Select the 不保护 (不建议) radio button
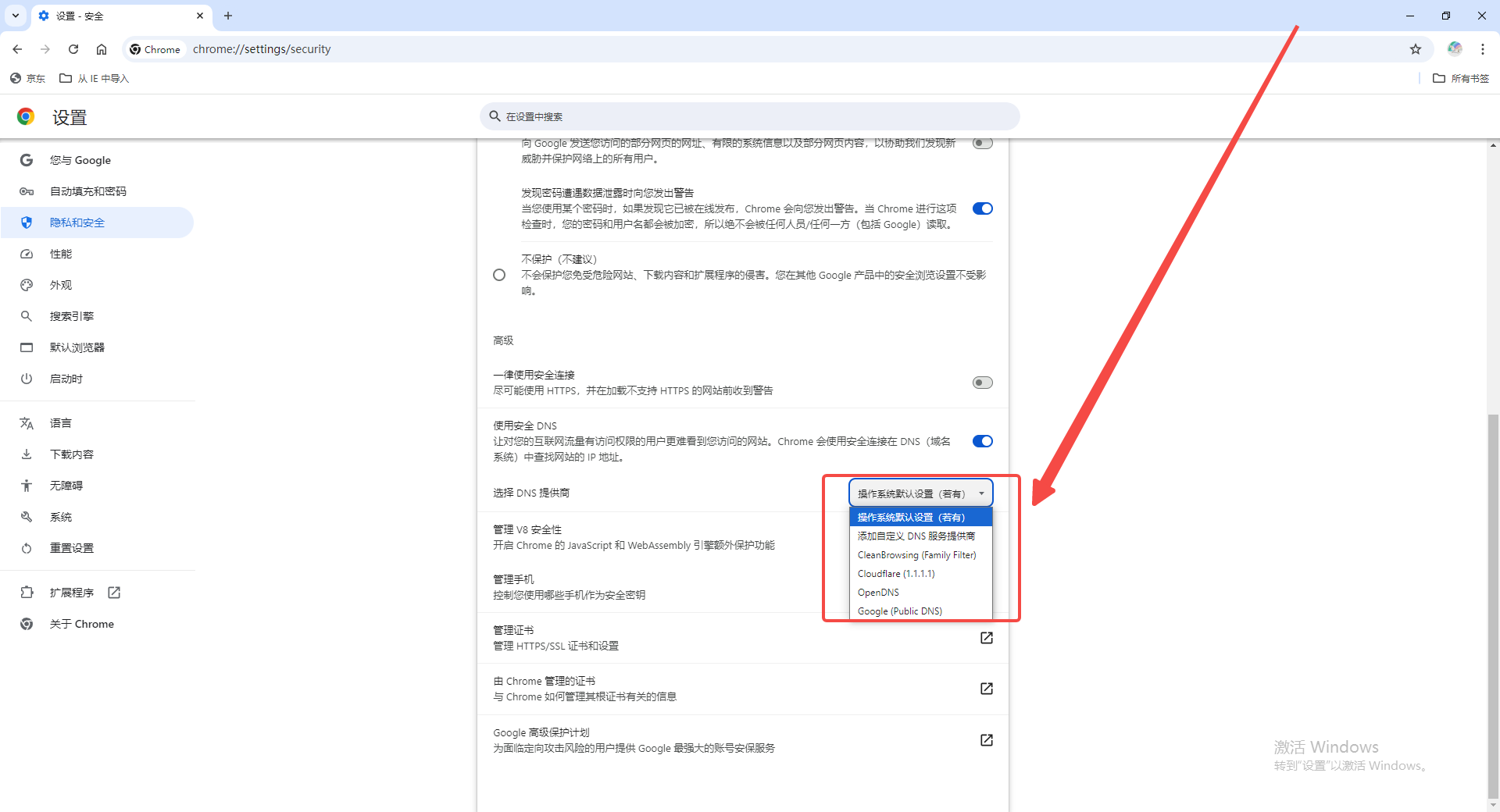The image size is (1500, 812). [x=499, y=275]
